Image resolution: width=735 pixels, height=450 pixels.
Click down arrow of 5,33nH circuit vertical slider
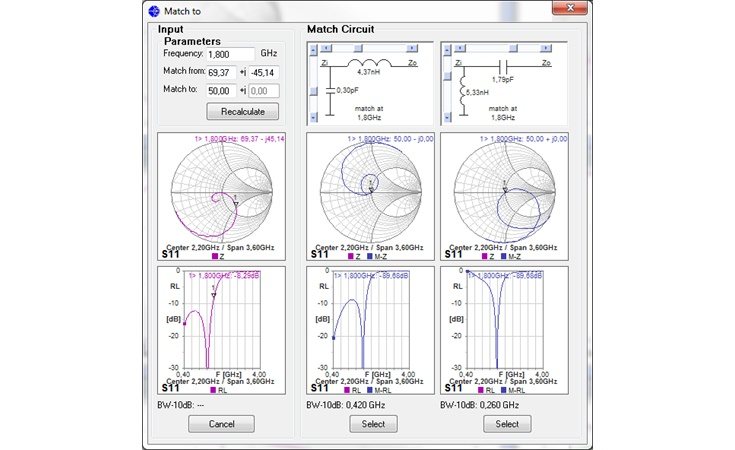pyautogui.click(x=447, y=117)
